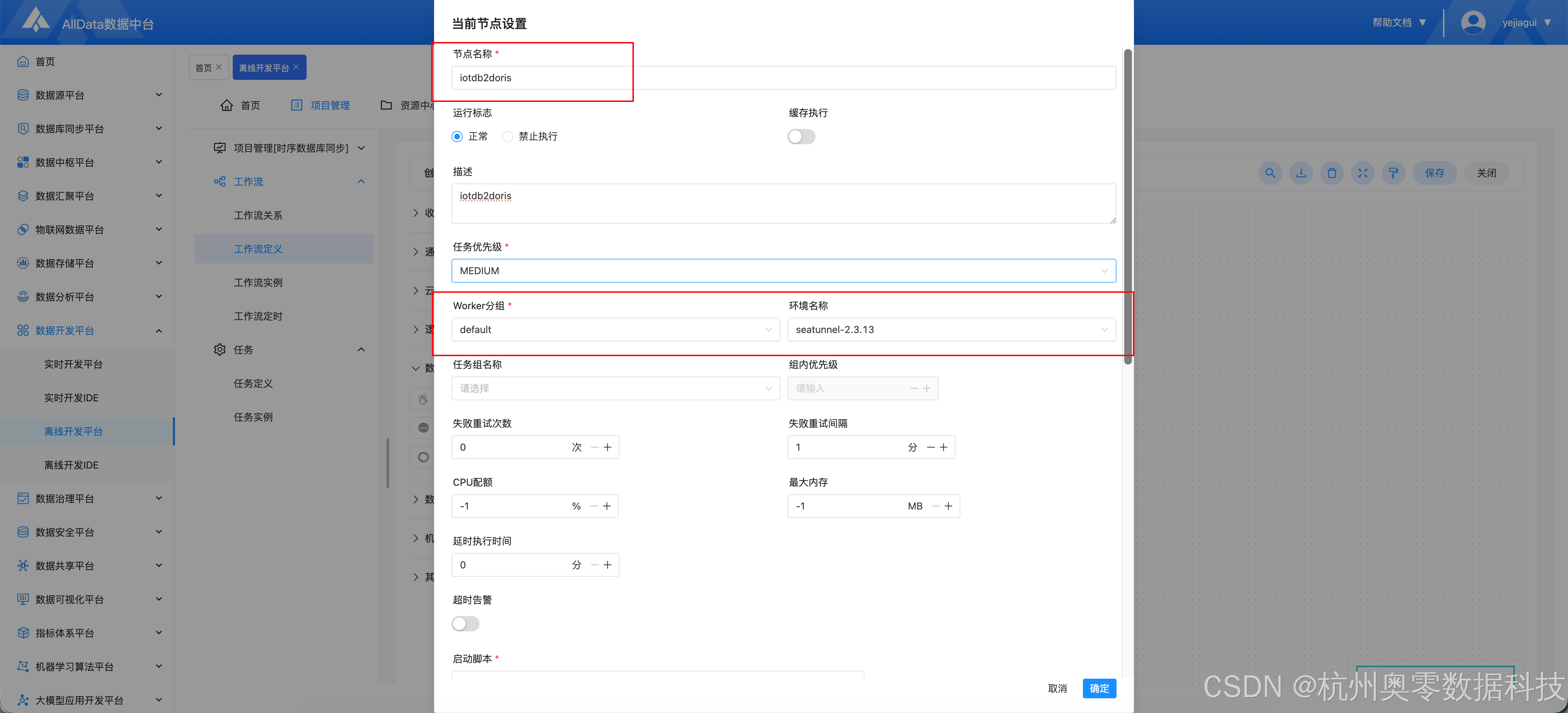The height and width of the screenshot is (713, 1568).
Task: Click the fullscreen expand icon in toolbar
Action: pyautogui.click(x=1362, y=173)
